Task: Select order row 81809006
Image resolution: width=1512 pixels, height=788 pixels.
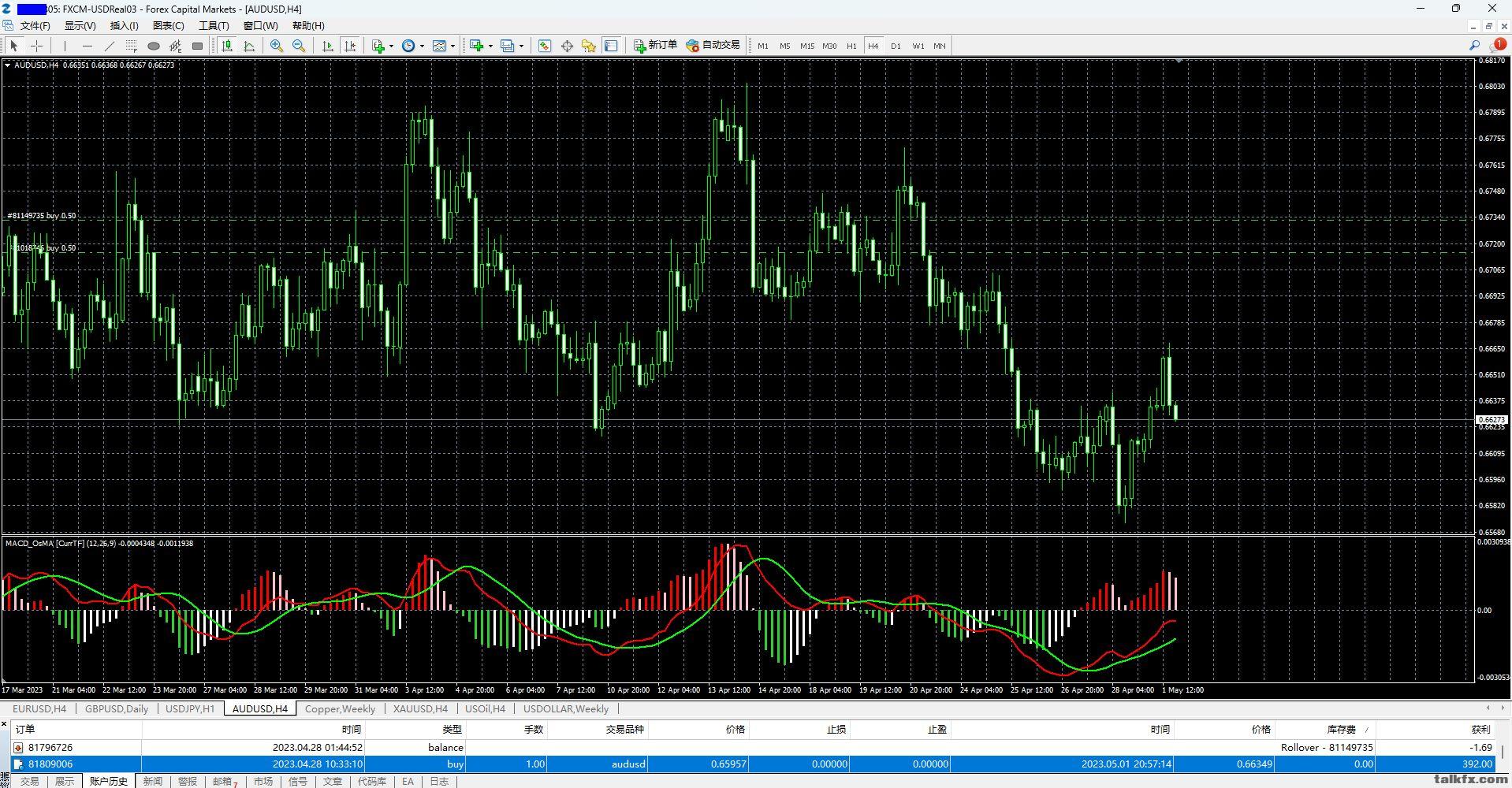Action: pos(754,764)
